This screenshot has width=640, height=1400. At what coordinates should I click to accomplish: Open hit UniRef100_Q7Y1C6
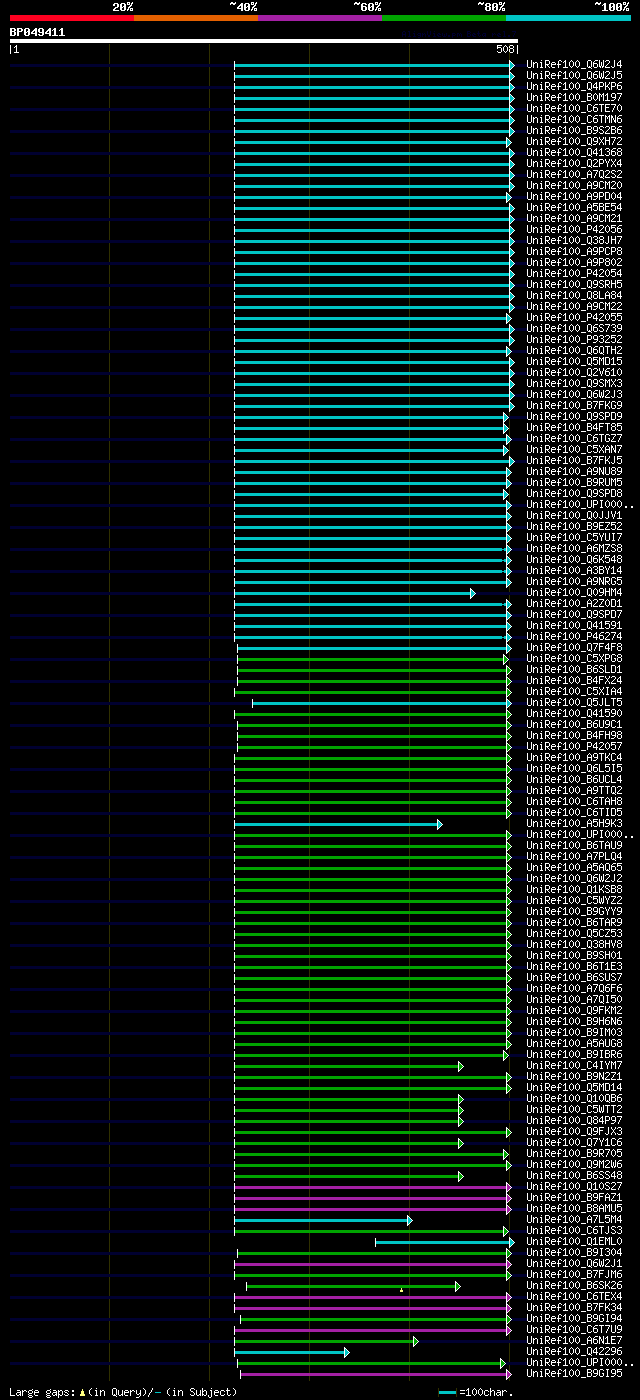tap(574, 1143)
